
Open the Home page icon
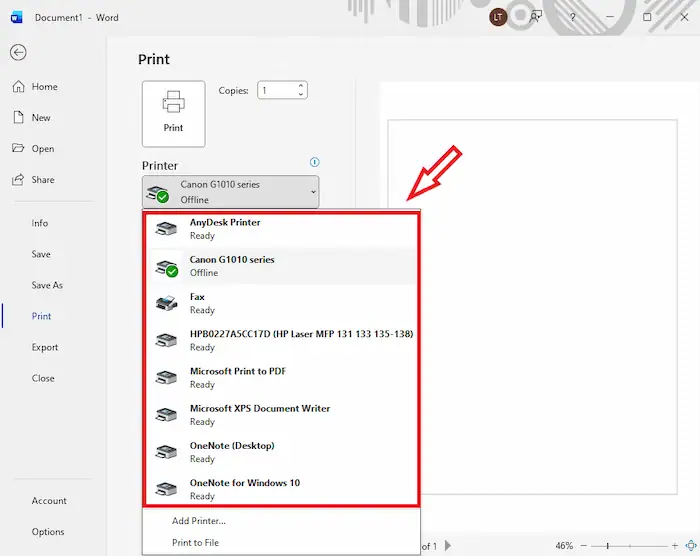pyautogui.click(x=18, y=87)
